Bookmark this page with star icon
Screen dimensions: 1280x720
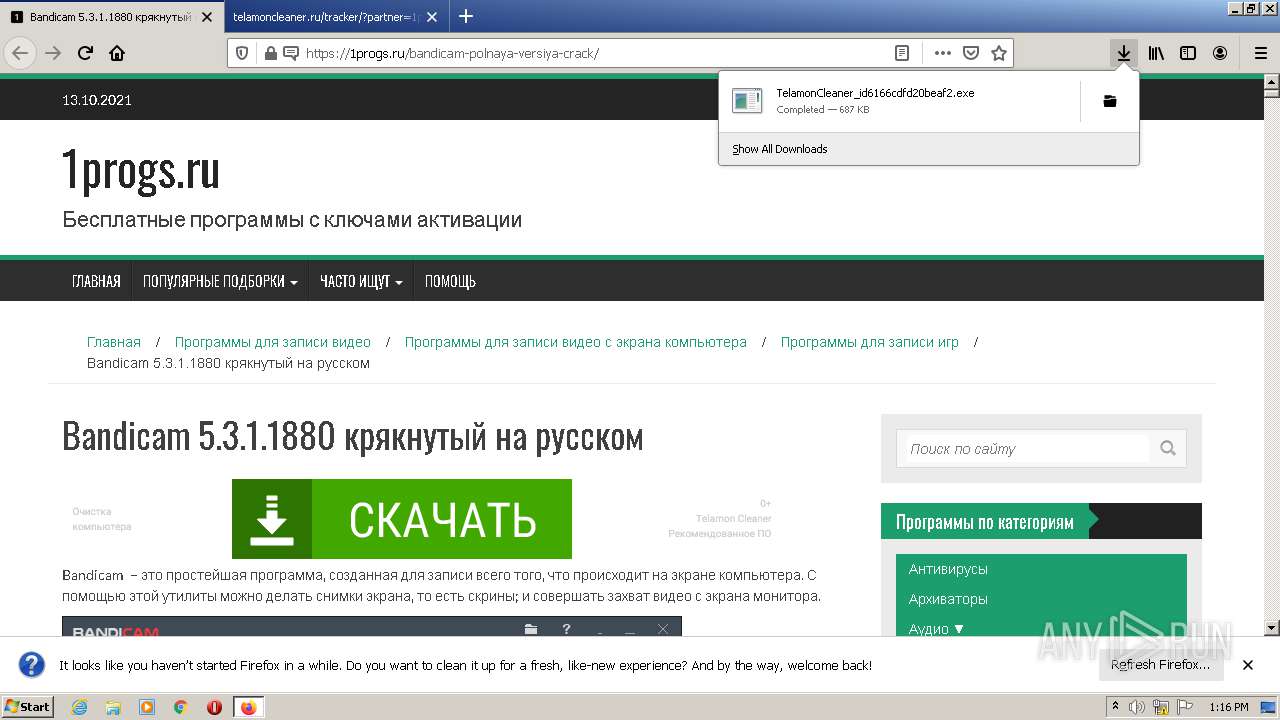tap(998, 53)
